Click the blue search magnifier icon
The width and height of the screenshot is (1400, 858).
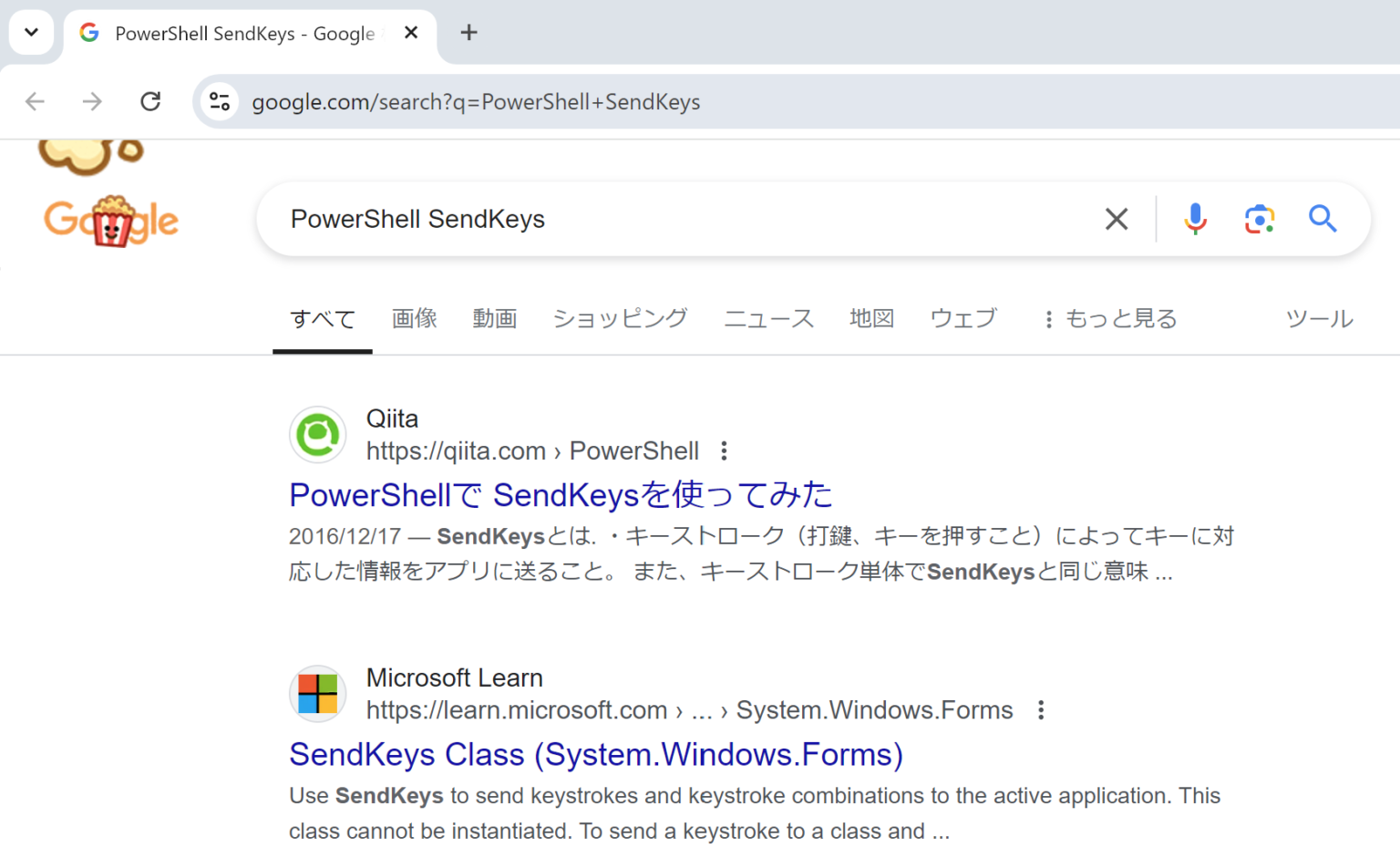click(x=1323, y=219)
